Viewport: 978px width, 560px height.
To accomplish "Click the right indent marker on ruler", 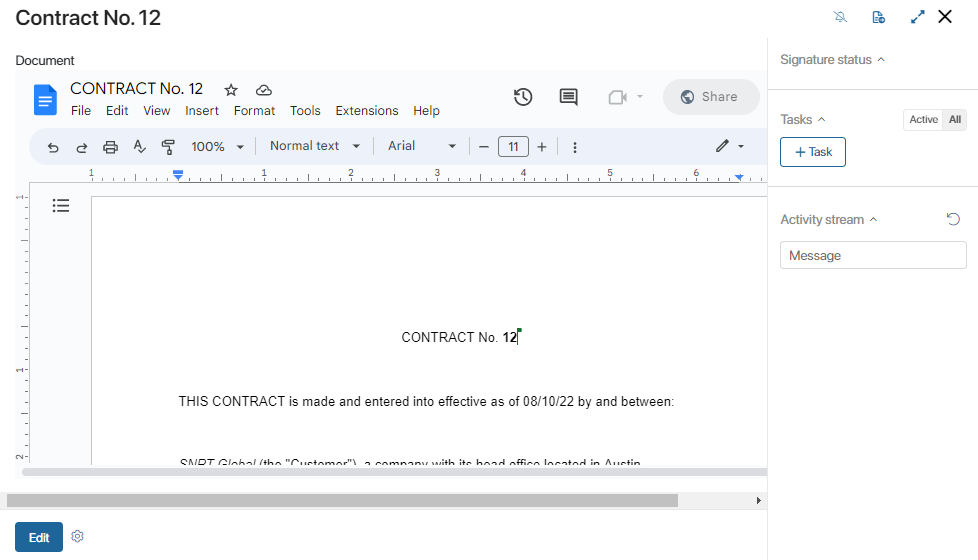I will (739, 178).
